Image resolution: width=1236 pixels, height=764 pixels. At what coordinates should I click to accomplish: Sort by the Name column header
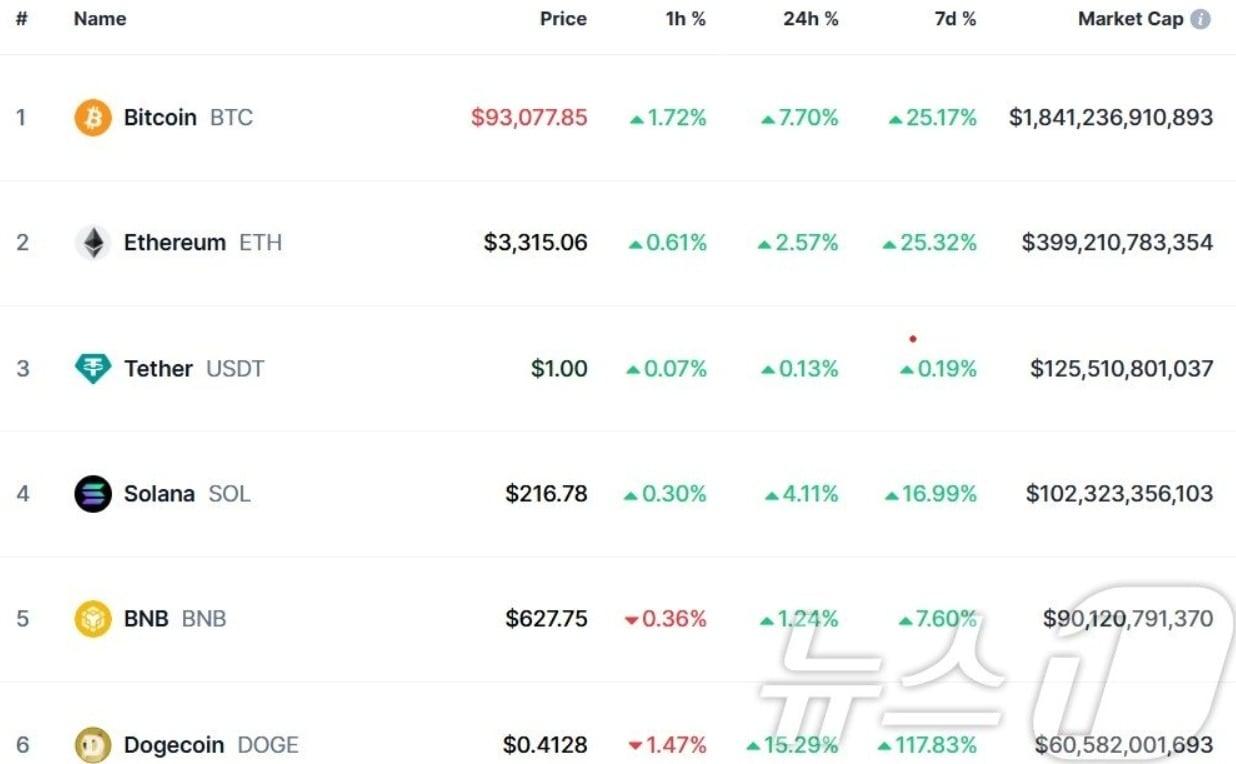pyautogui.click(x=100, y=19)
